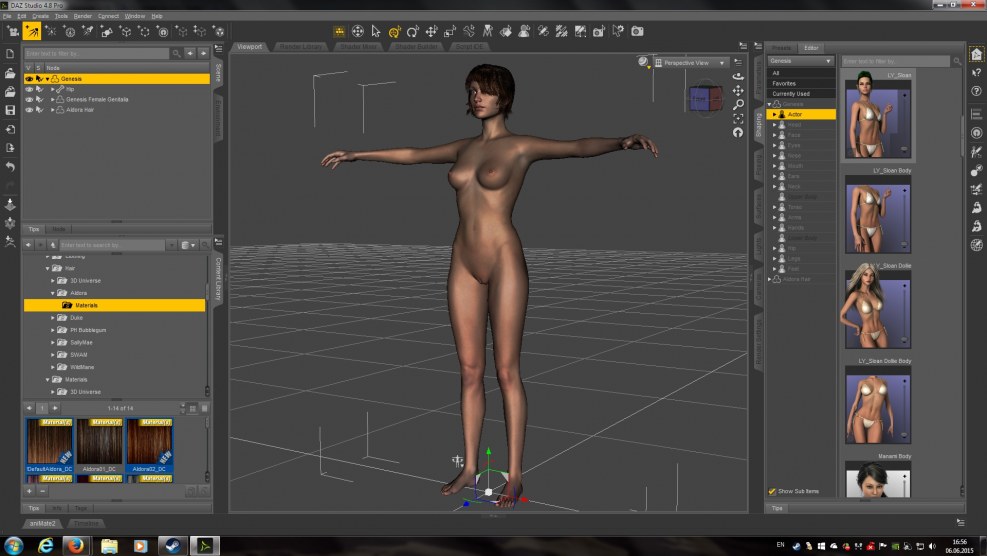Toggle selectability arrow for Aldora Hair
987x556 pixels.
click(39, 110)
